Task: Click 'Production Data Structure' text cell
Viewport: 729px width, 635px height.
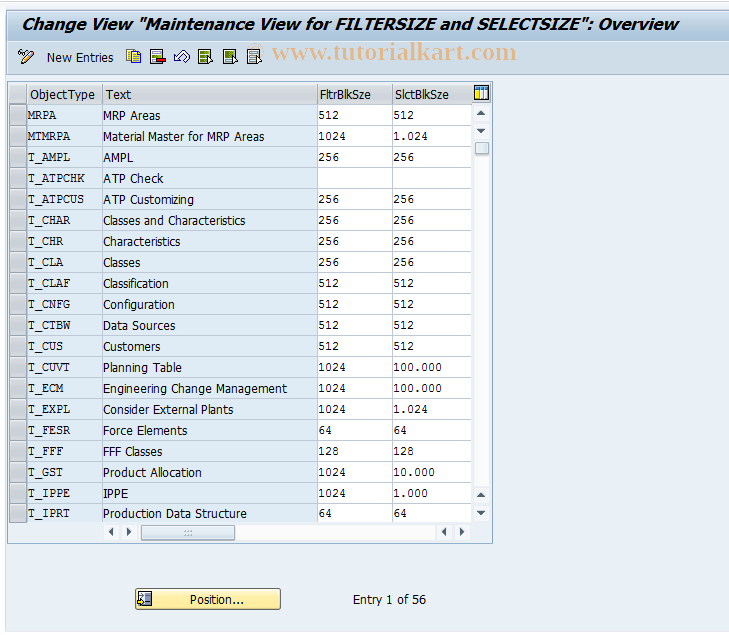Action: [210, 513]
